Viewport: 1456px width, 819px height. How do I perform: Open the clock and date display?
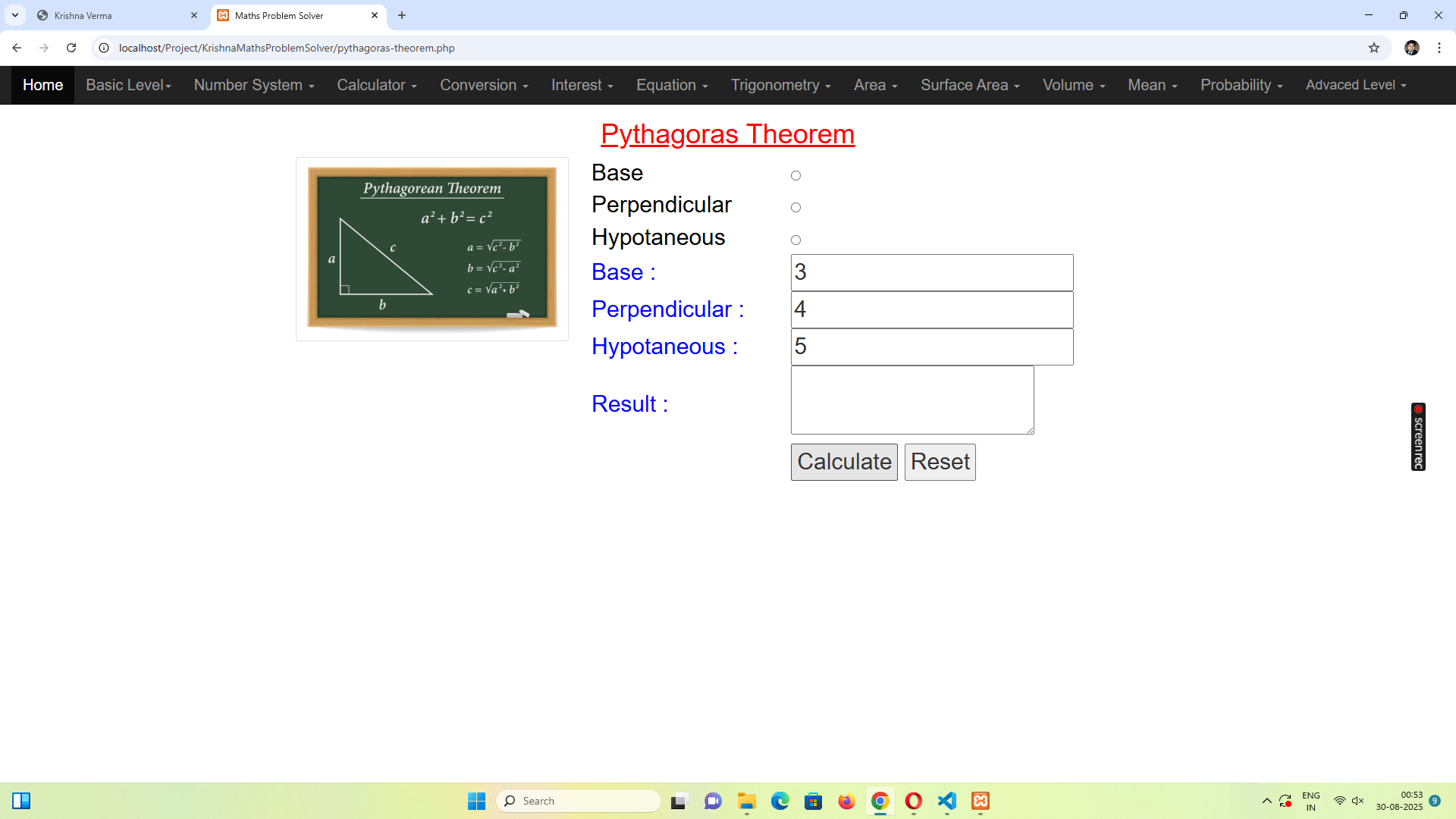click(x=1400, y=801)
